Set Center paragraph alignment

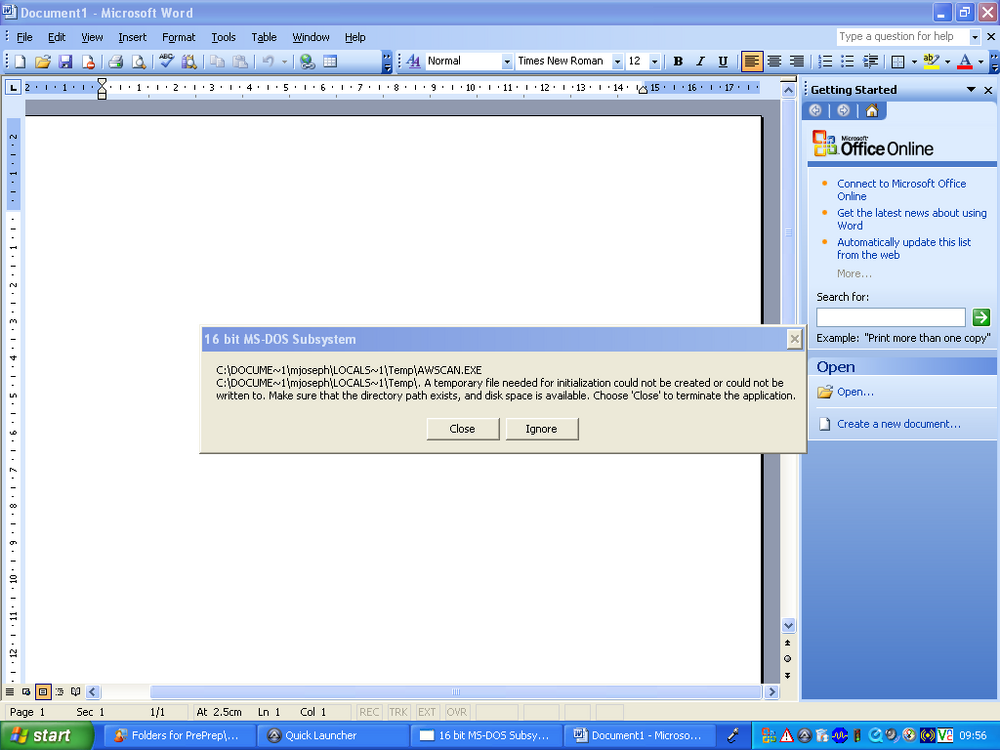[774, 61]
